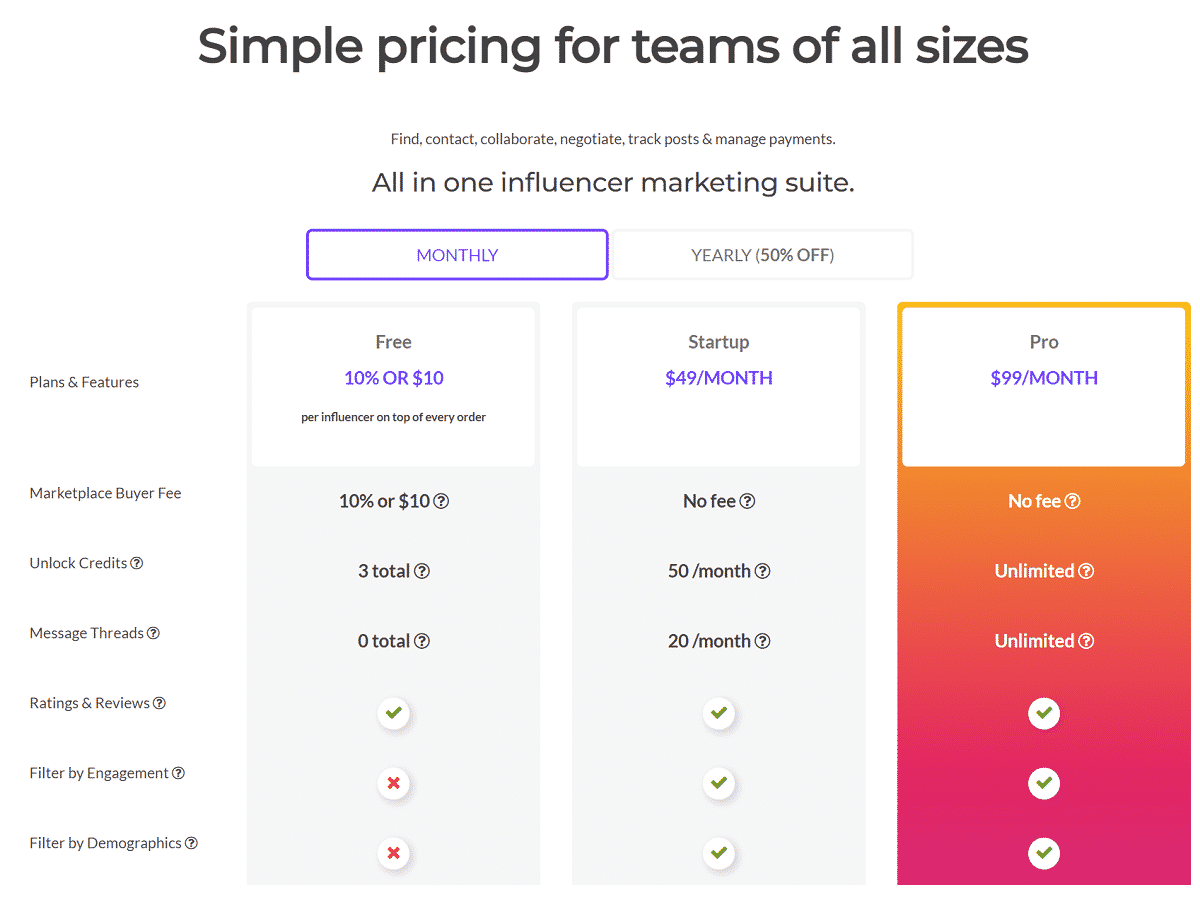Click help icon beside Free plan's 0 total
This screenshot has width=1200, height=905.
click(x=422, y=641)
